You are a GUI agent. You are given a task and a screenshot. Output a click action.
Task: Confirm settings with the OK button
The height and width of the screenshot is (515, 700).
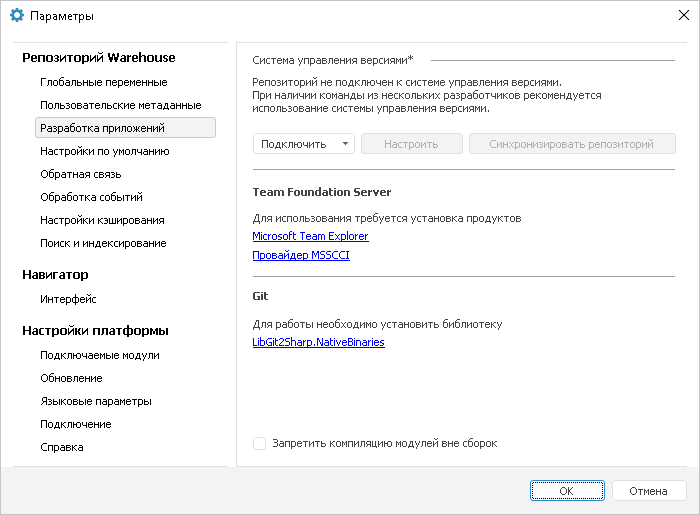tap(567, 490)
